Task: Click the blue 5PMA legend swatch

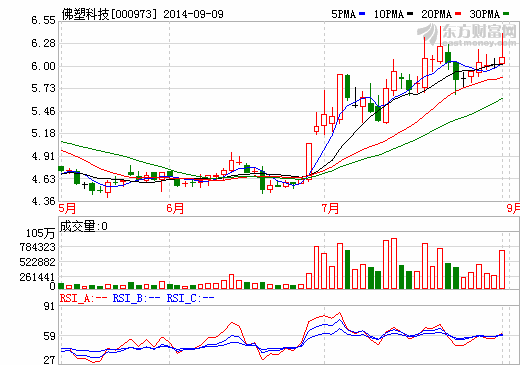Action: (362, 14)
